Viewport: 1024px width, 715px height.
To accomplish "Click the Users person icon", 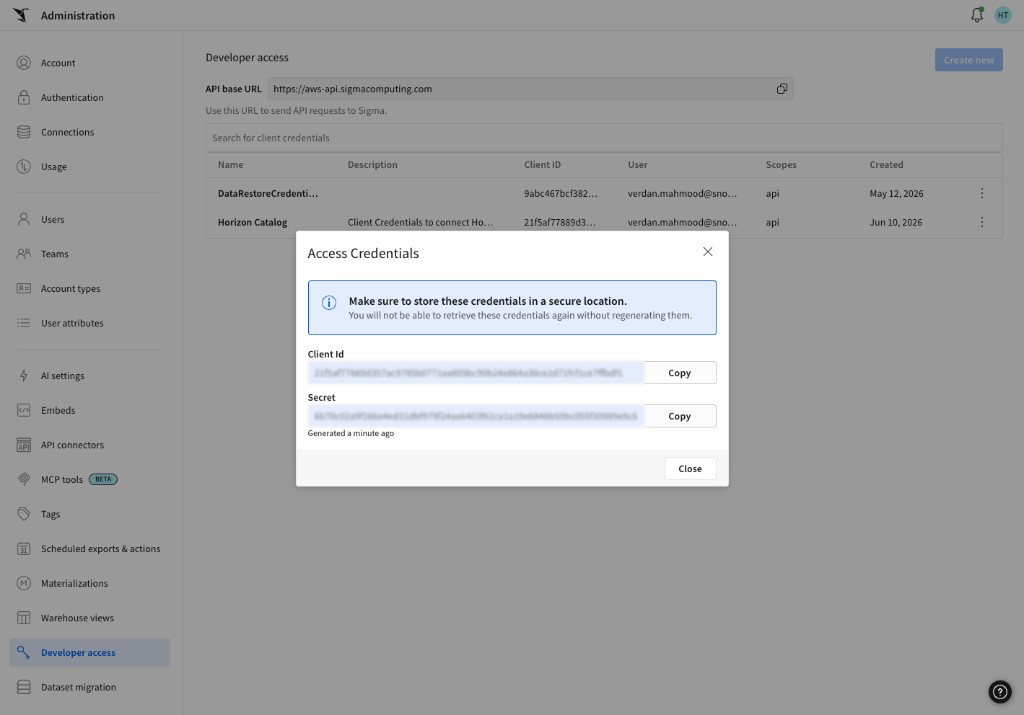I will click(24, 219).
